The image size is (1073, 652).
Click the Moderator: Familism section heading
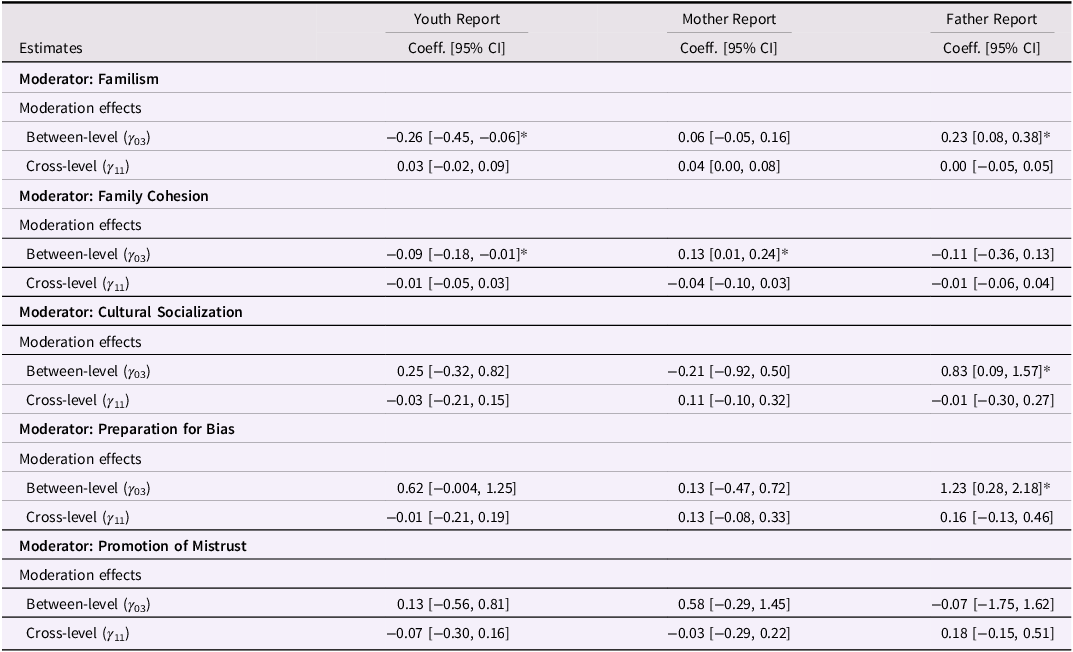click(89, 79)
